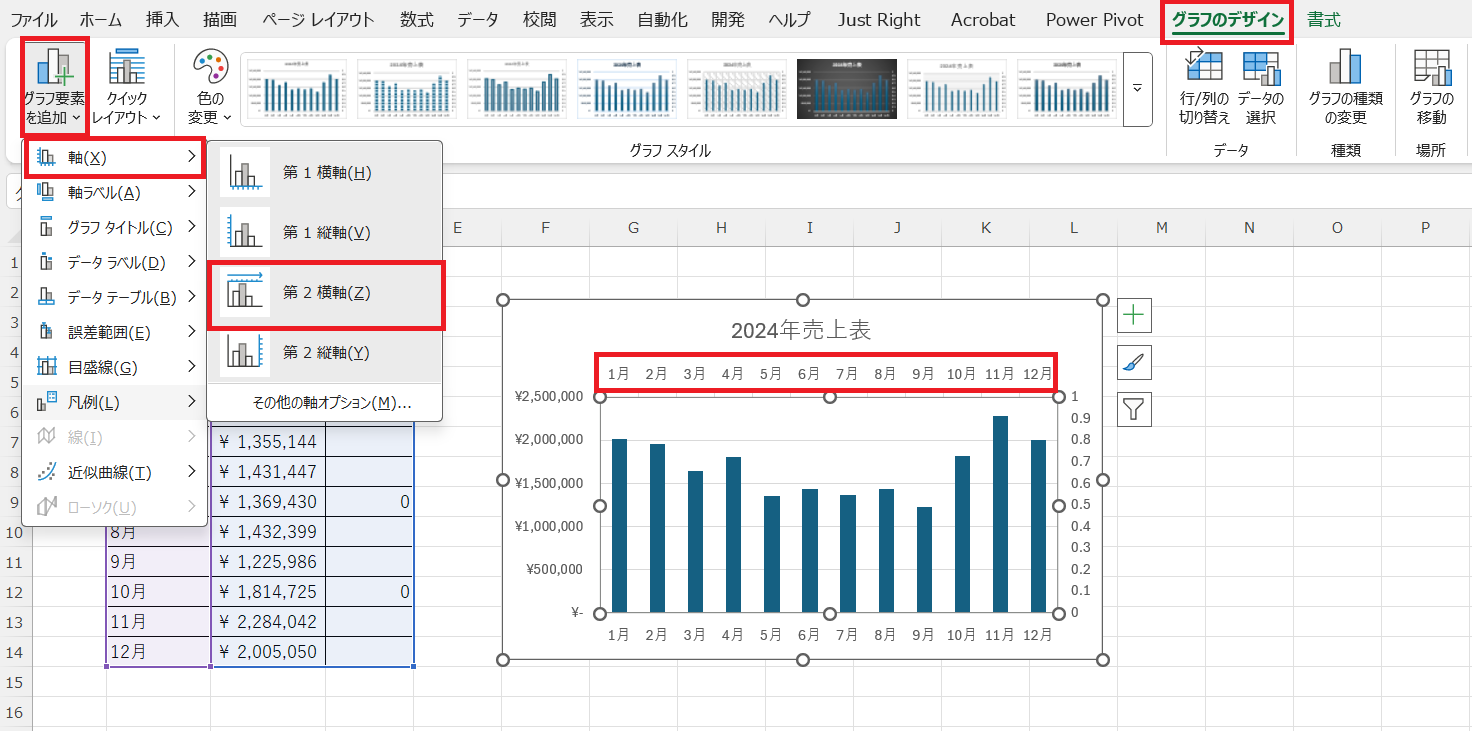Viewport: 1472px width, 731px height.
Task: Choose 第 2 横軸(Z) option
Action: click(x=325, y=293)
